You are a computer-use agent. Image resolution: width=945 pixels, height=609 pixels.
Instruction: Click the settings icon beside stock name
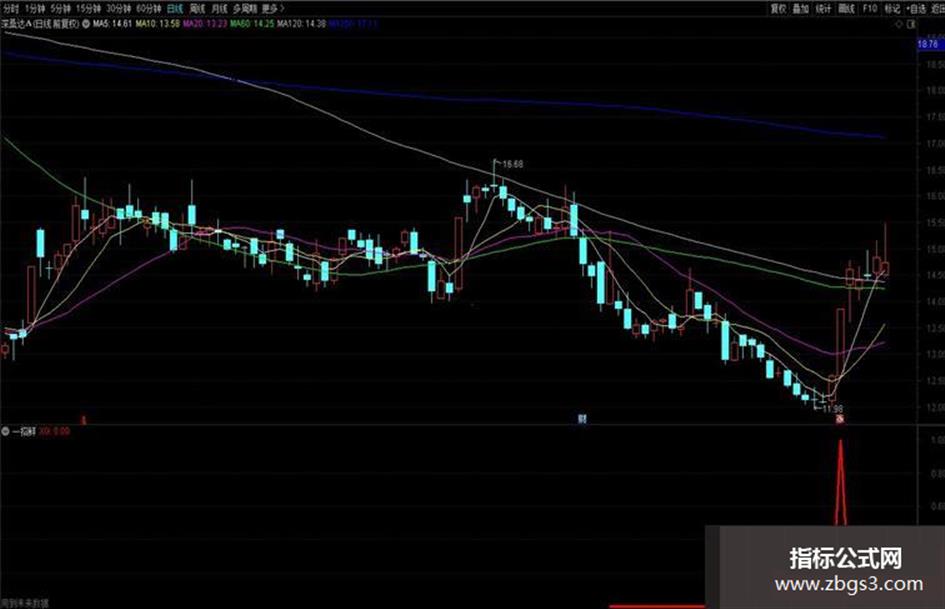tap(86, 24)
